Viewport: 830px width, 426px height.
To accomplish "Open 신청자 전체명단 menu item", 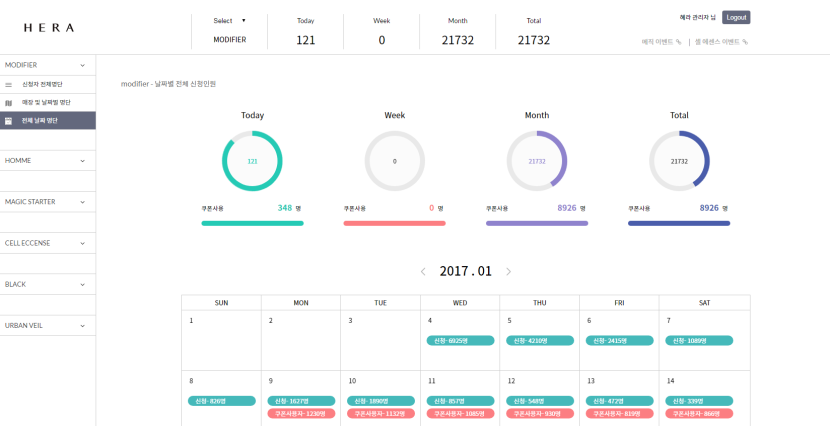I will (48, 85).
